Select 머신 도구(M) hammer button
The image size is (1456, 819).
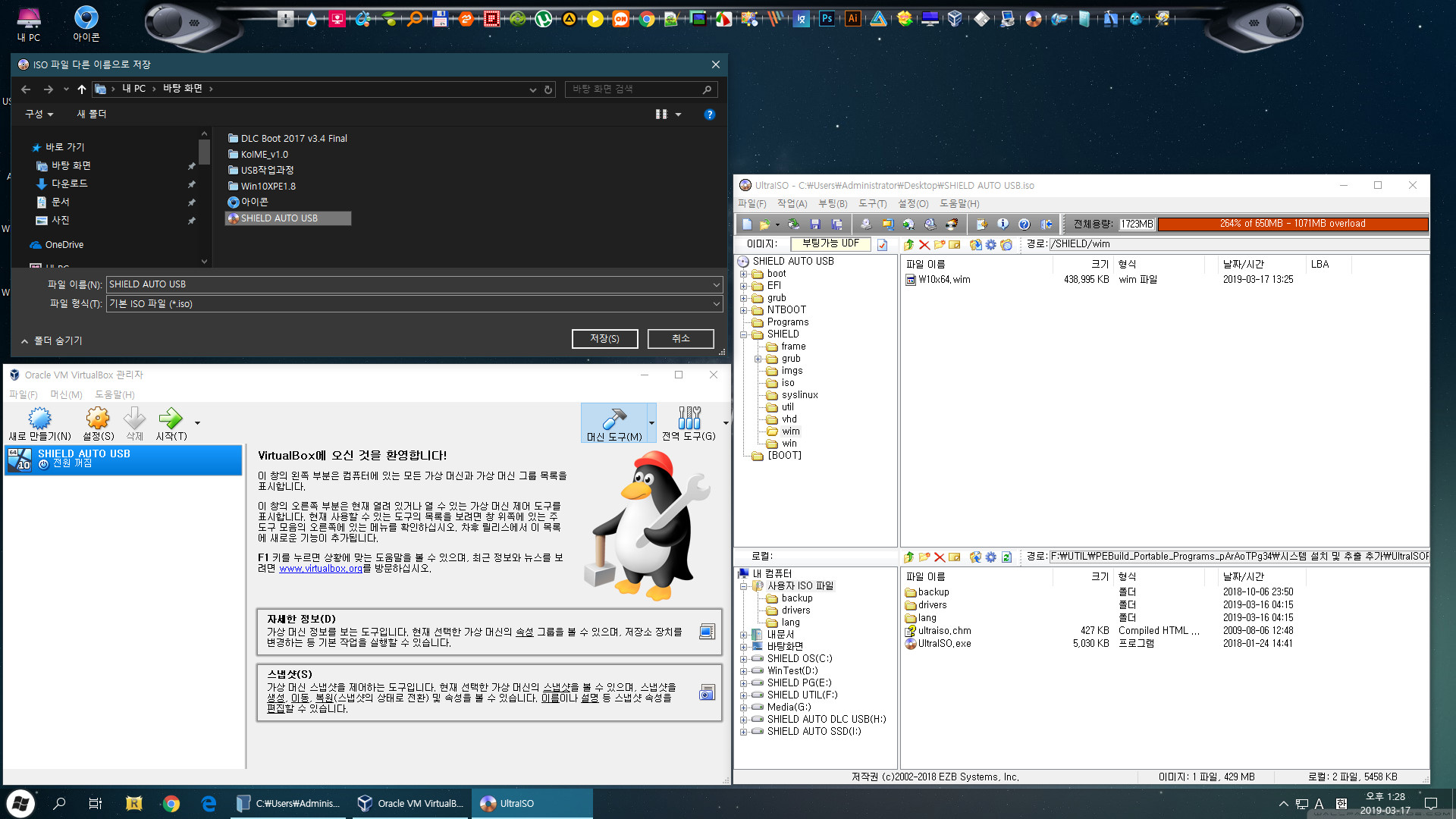614,424
